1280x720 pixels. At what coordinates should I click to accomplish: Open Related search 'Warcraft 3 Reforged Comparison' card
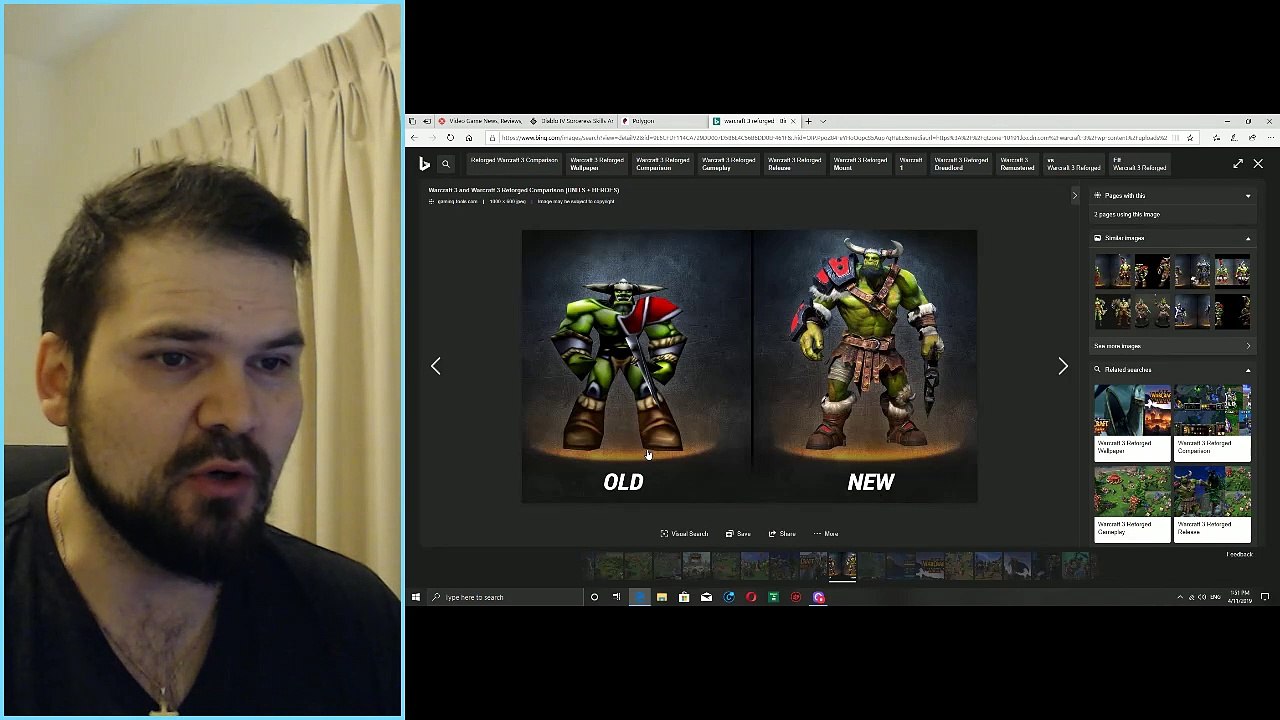tap(1212, 423)
